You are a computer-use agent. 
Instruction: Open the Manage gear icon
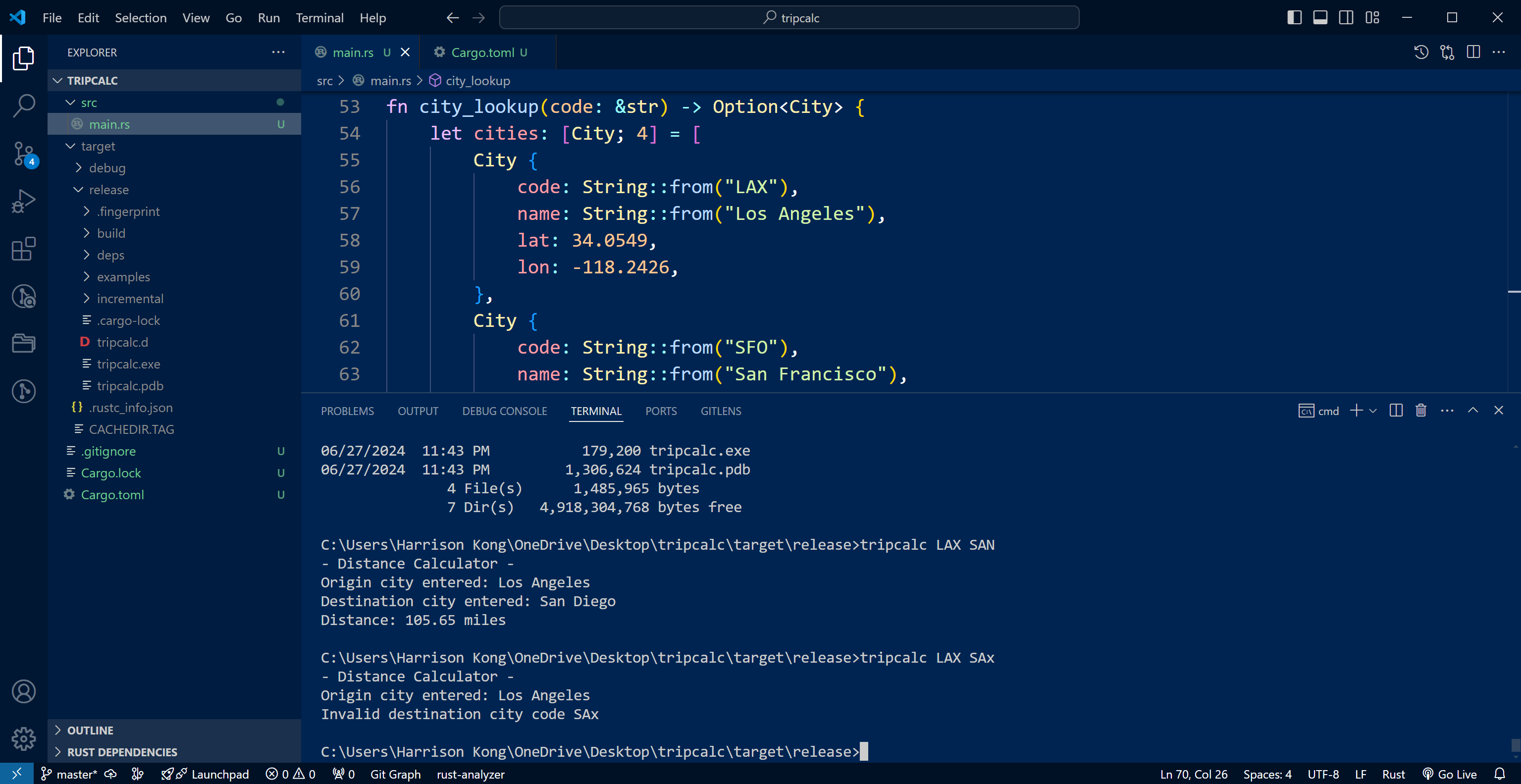tap(24, 738)
